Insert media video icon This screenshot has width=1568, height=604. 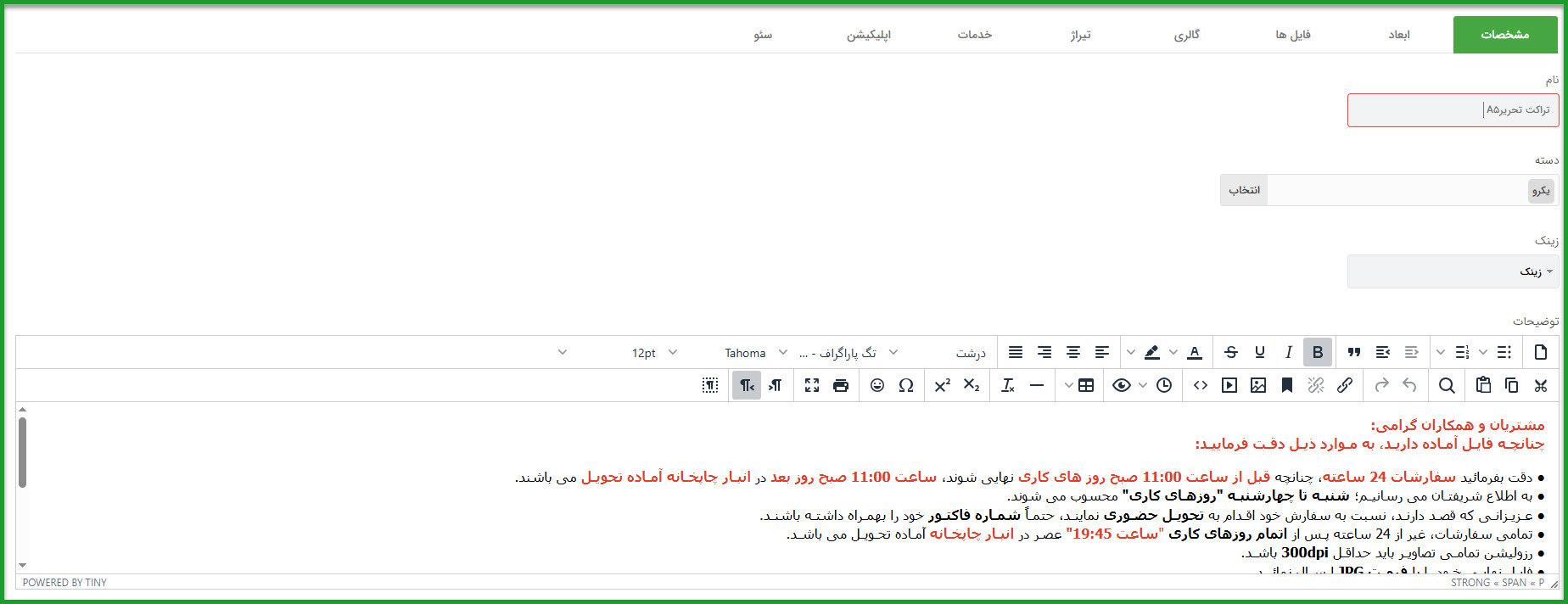click(1229, 385)
